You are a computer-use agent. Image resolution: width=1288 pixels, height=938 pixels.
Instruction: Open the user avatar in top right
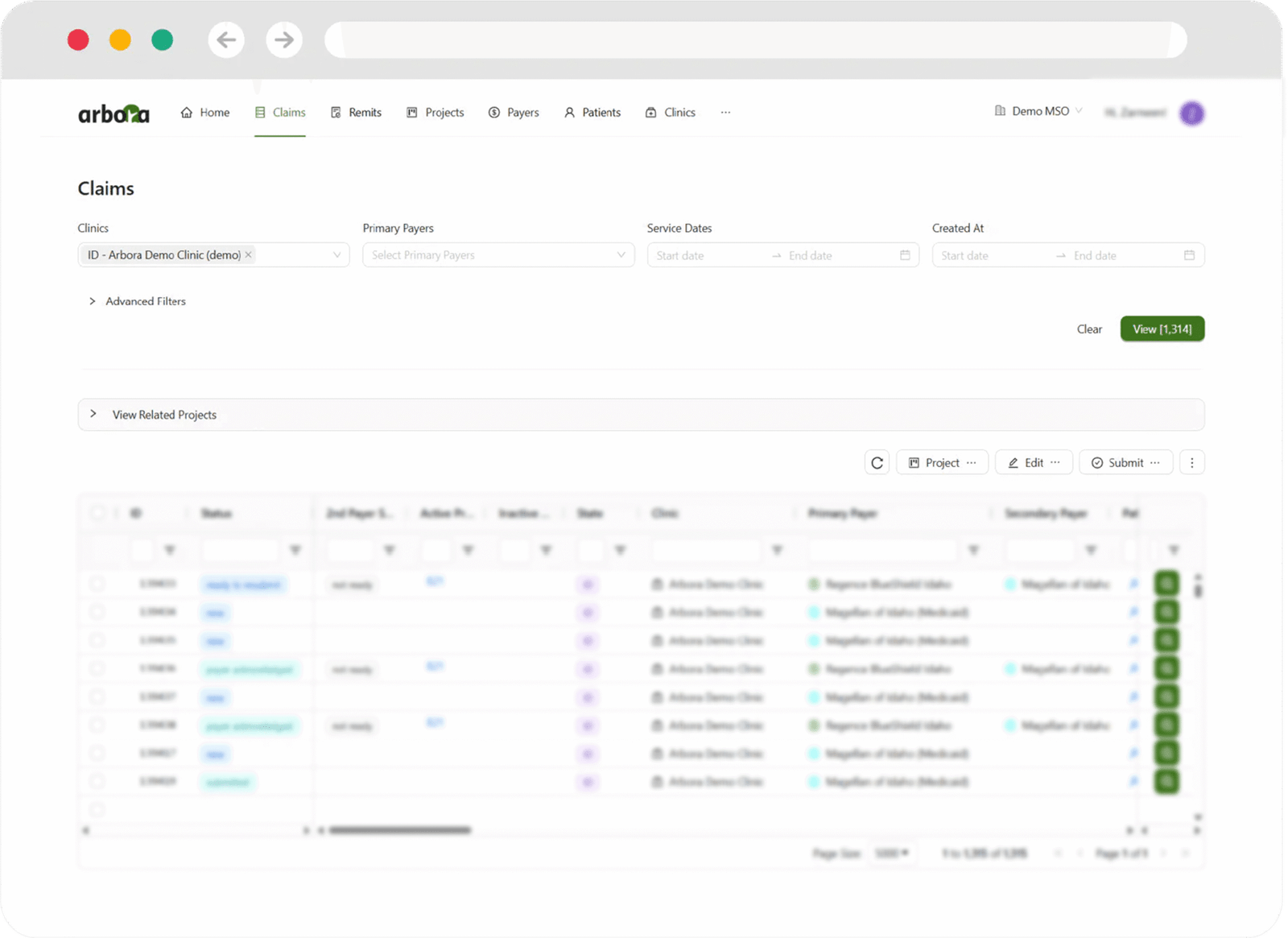1191,114
